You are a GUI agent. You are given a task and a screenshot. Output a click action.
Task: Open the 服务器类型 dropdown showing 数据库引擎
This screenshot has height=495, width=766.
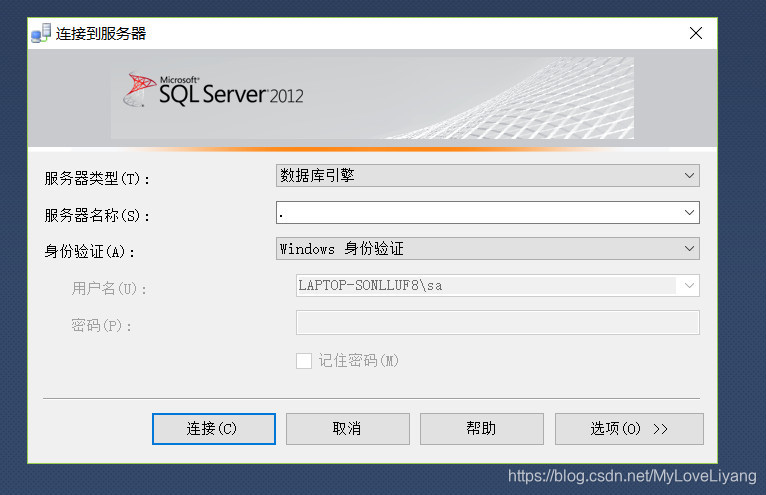[488, 175]
